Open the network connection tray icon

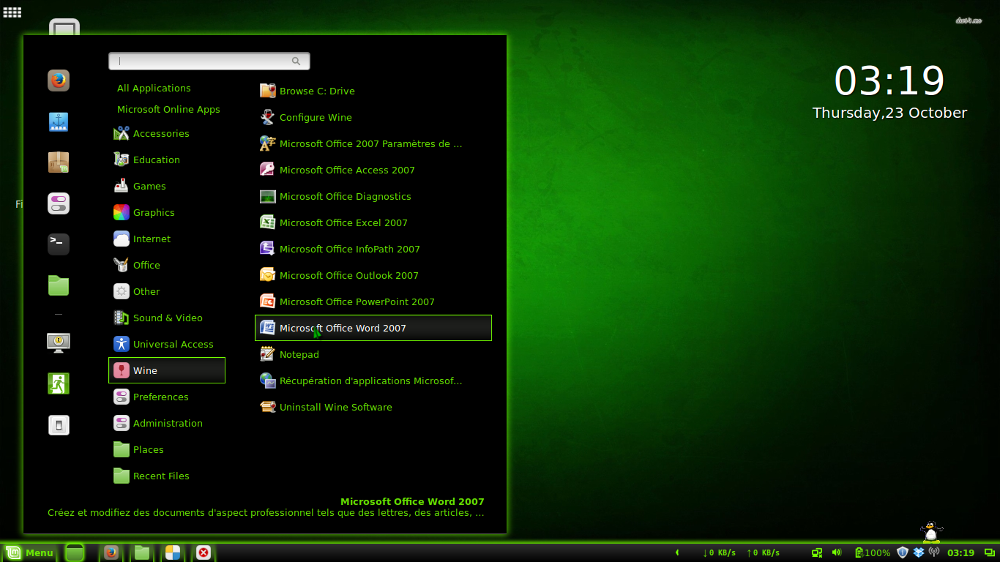click(x=817, y=552)
